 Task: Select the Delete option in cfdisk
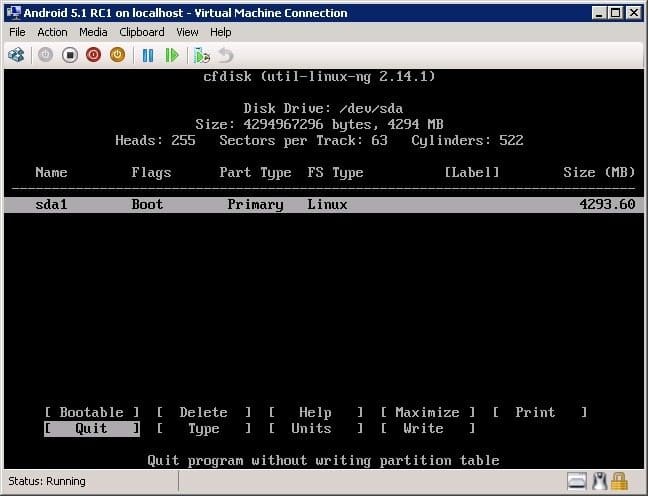204,412
